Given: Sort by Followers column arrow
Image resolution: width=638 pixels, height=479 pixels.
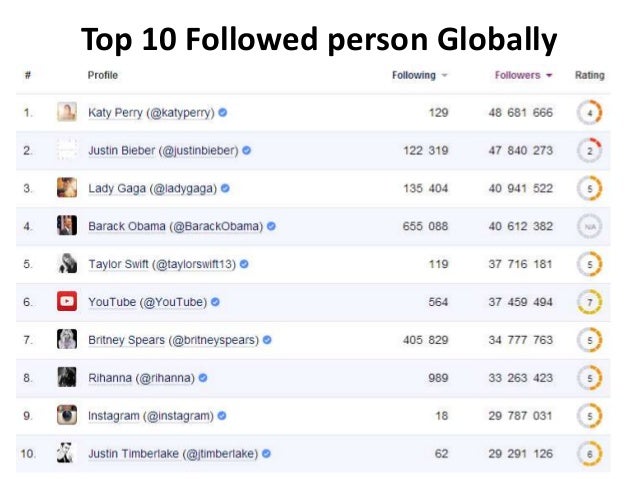Looking at the screenshot, I should pos(550,76).
